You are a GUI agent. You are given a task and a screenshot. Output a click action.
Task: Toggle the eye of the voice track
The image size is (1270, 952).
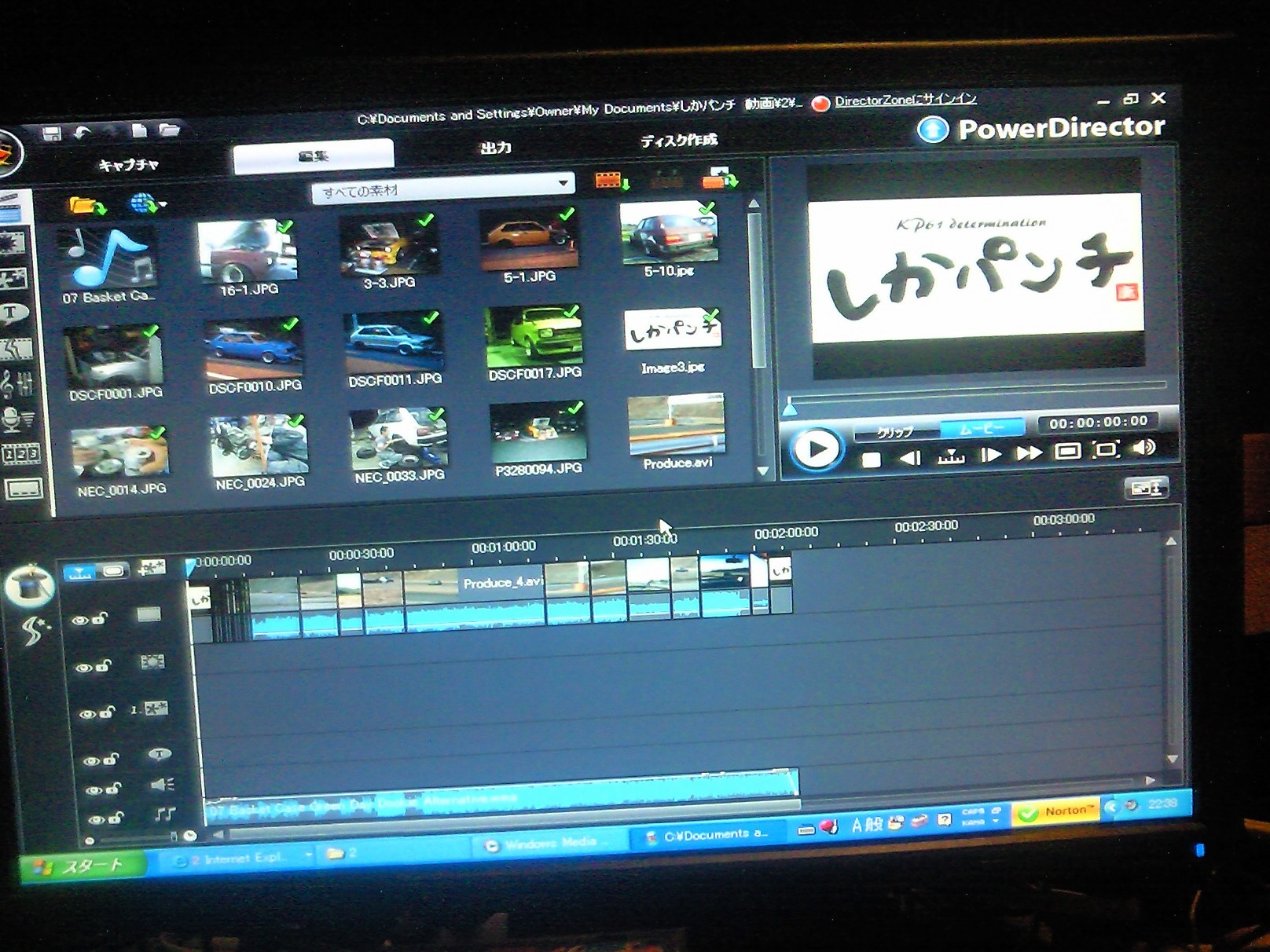tap(93, 790)
